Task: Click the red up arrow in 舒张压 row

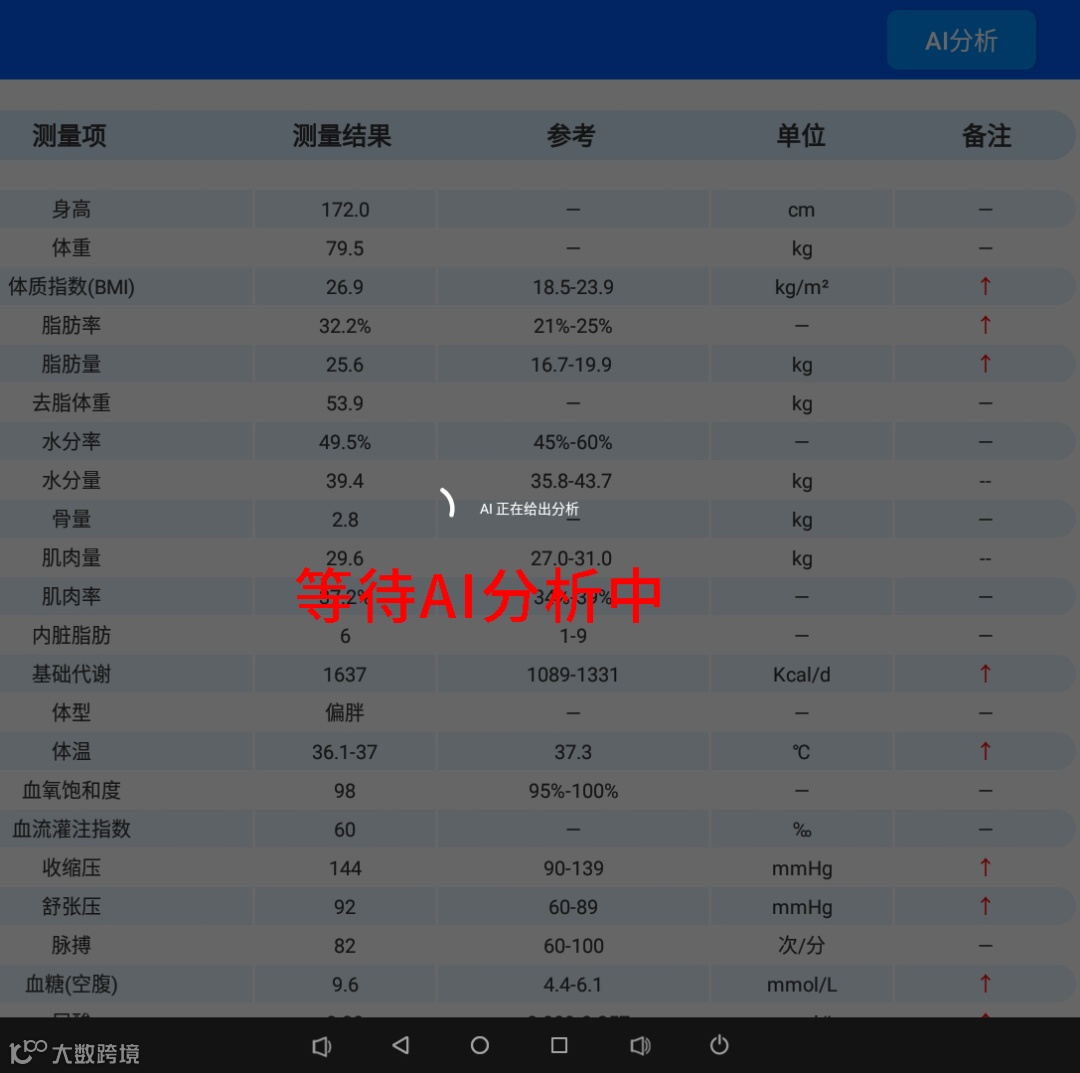Action: coord(985,906)
